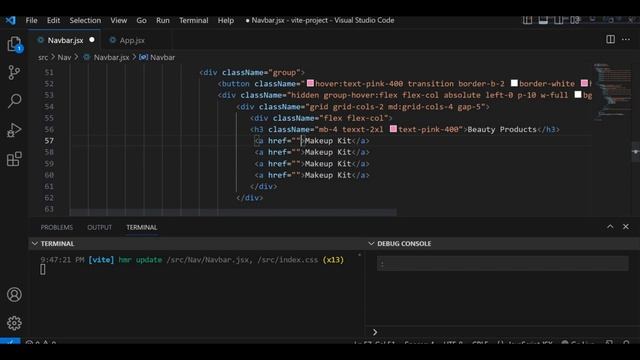The width and height of the screenshot is (640, 360).
Task: Open the Accounts menu icon
Action: [14, 294]
